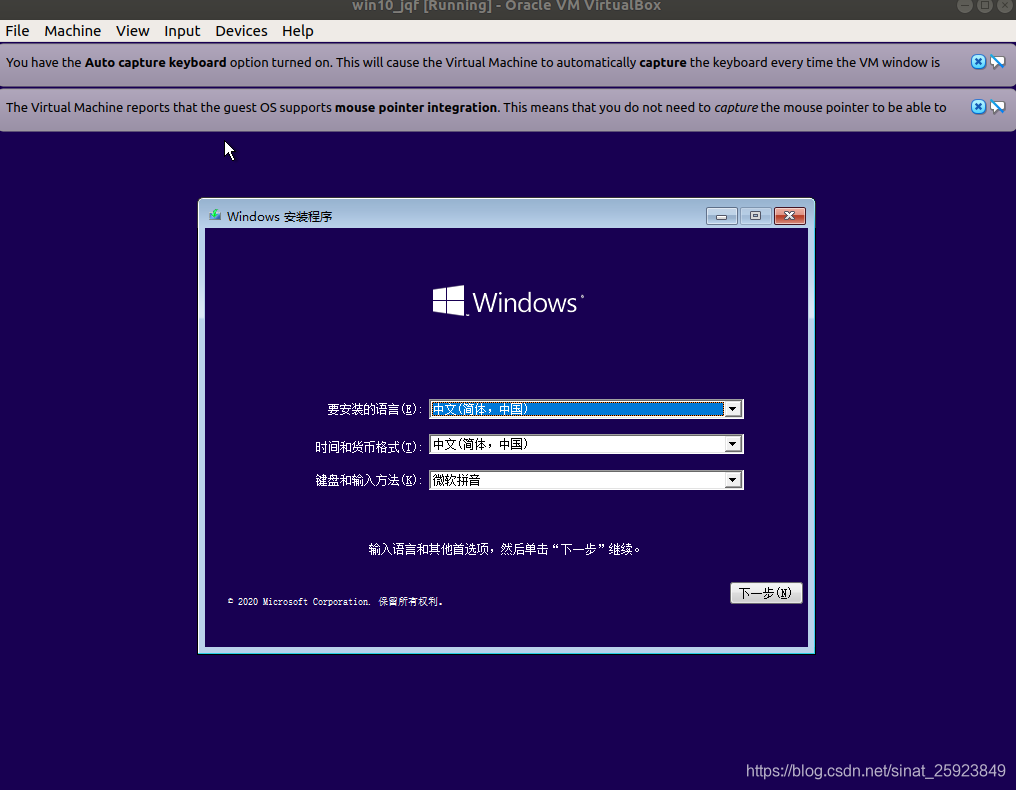Viewport: 1016px width, 790px height.
Task: Open the Input menu
Action: (x=182, y=31)
